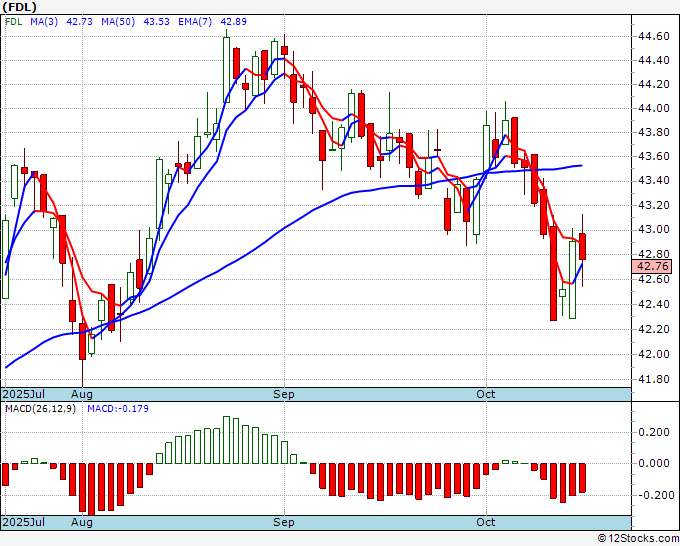Click the current price tag 42.76
The height and width of the screenshot is (546, 680).
point(652,266)
